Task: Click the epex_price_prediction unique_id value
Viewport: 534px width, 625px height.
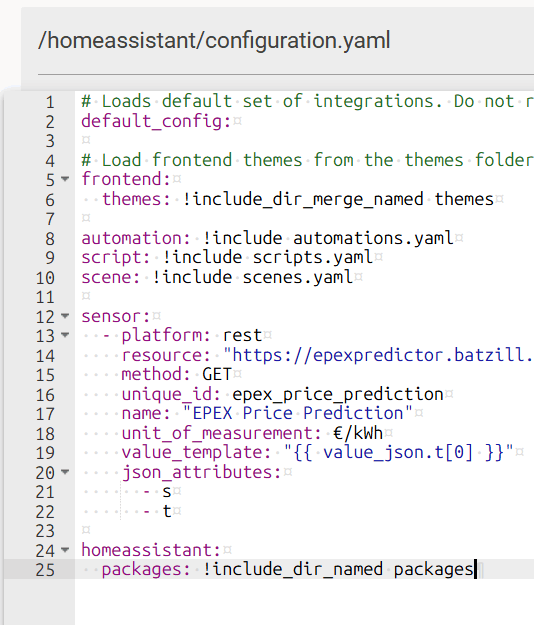Action: (338, 395)
